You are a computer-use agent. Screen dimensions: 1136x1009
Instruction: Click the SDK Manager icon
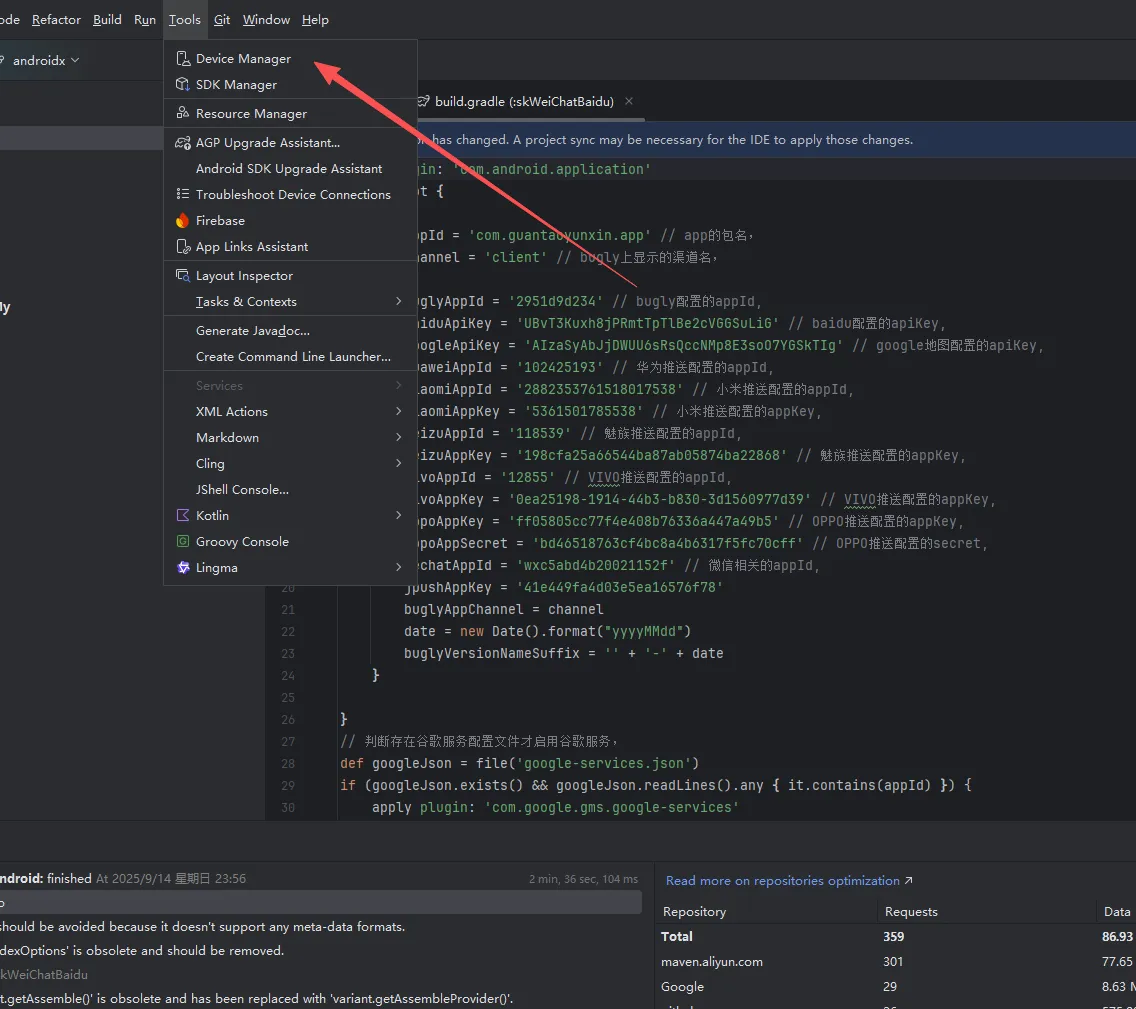[x=182, y=85]
